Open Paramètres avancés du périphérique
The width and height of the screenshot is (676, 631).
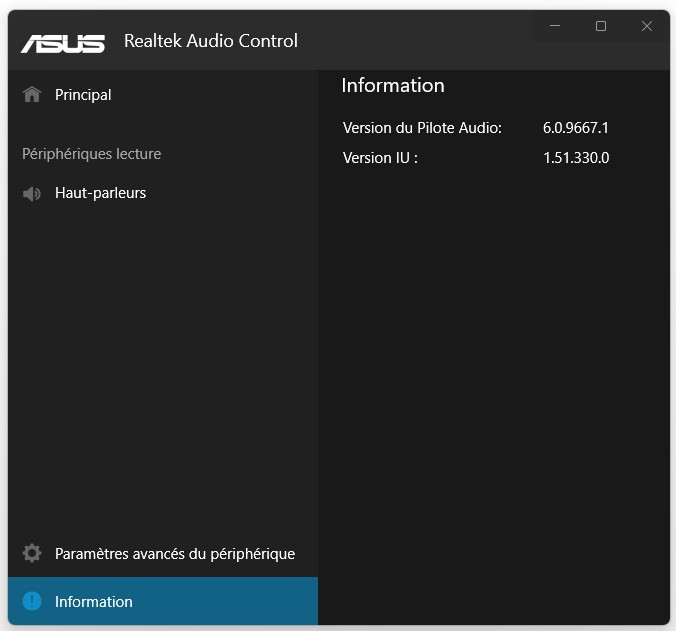pyautogui.click(x=175, y=553)
